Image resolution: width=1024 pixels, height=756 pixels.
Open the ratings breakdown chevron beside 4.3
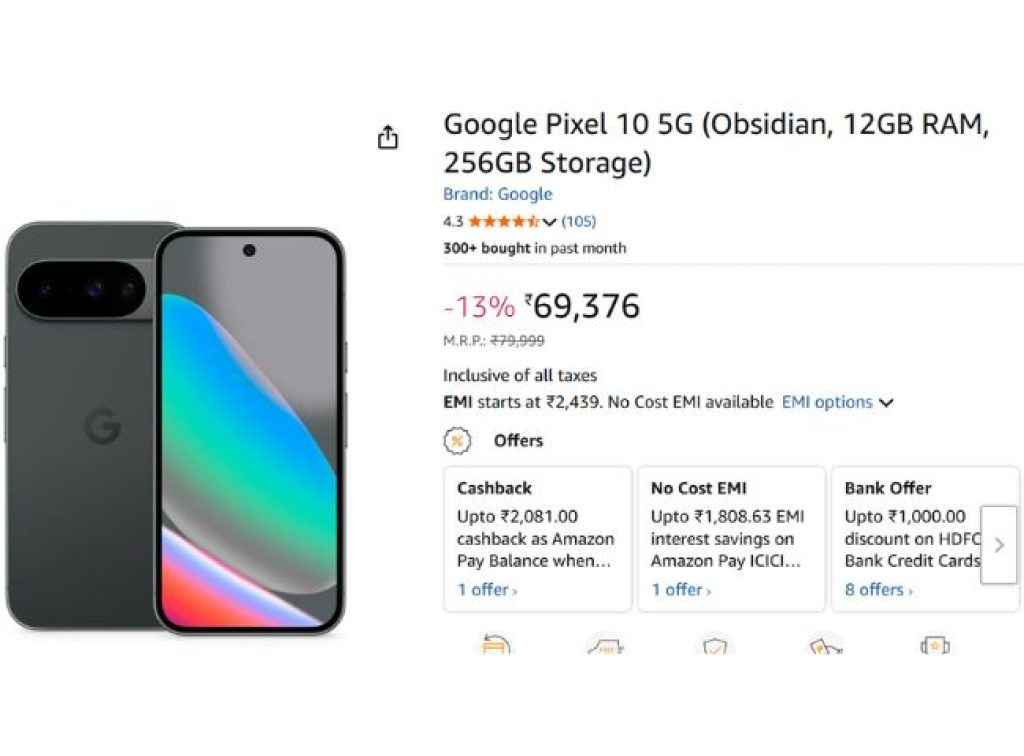click(x=549, y=222)
